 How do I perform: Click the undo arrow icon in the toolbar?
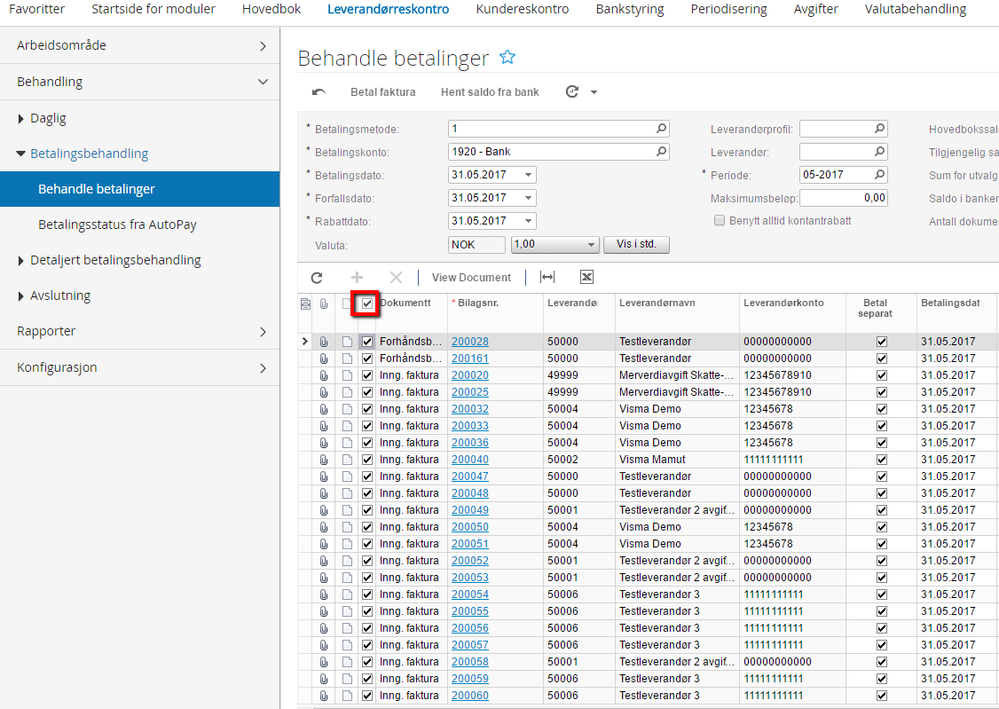pos(319,92)
